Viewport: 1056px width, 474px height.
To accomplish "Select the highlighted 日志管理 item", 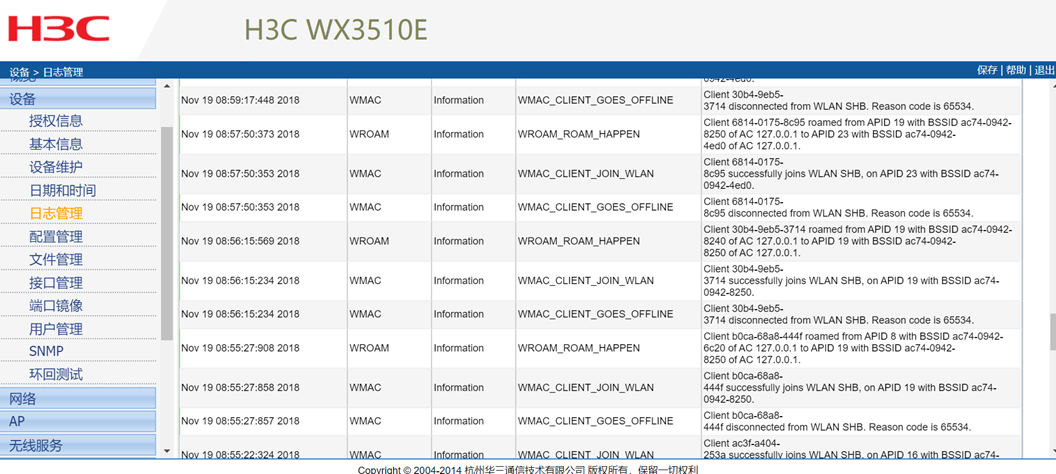I will coord(56,213).
